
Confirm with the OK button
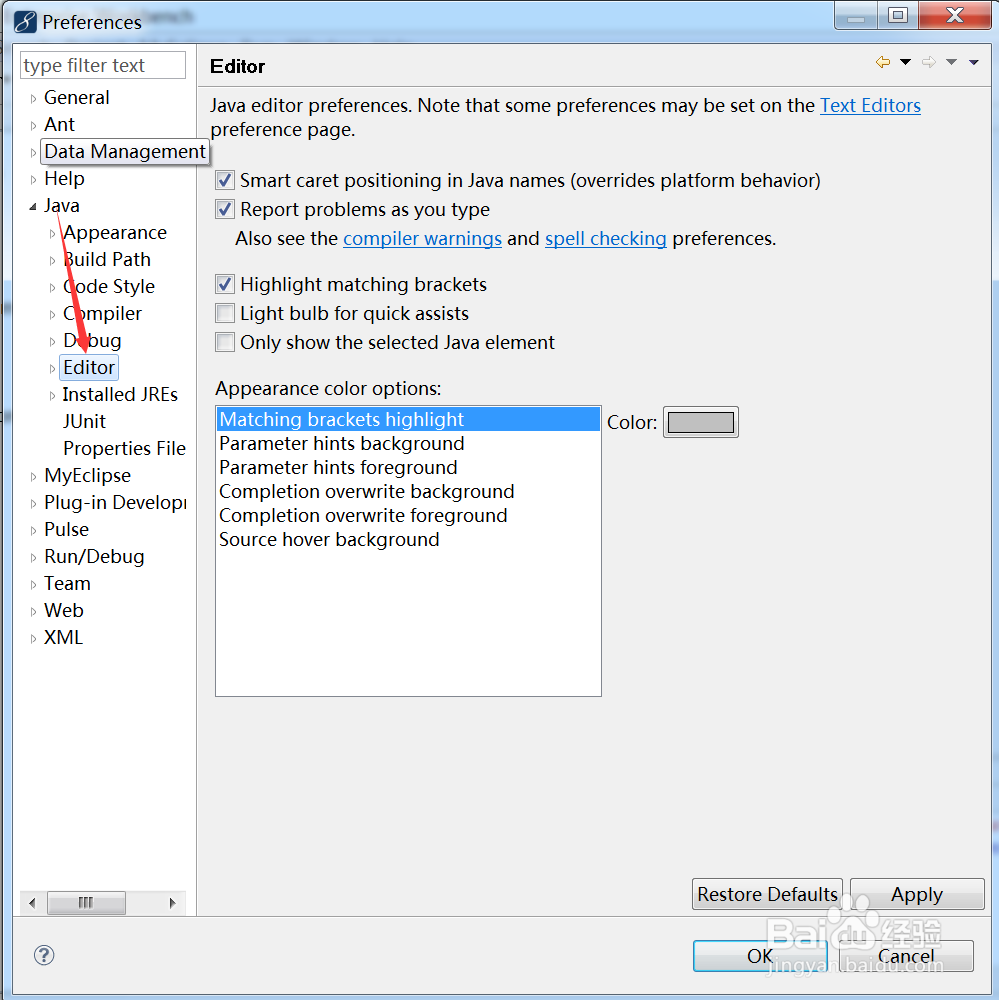[760, 955]
